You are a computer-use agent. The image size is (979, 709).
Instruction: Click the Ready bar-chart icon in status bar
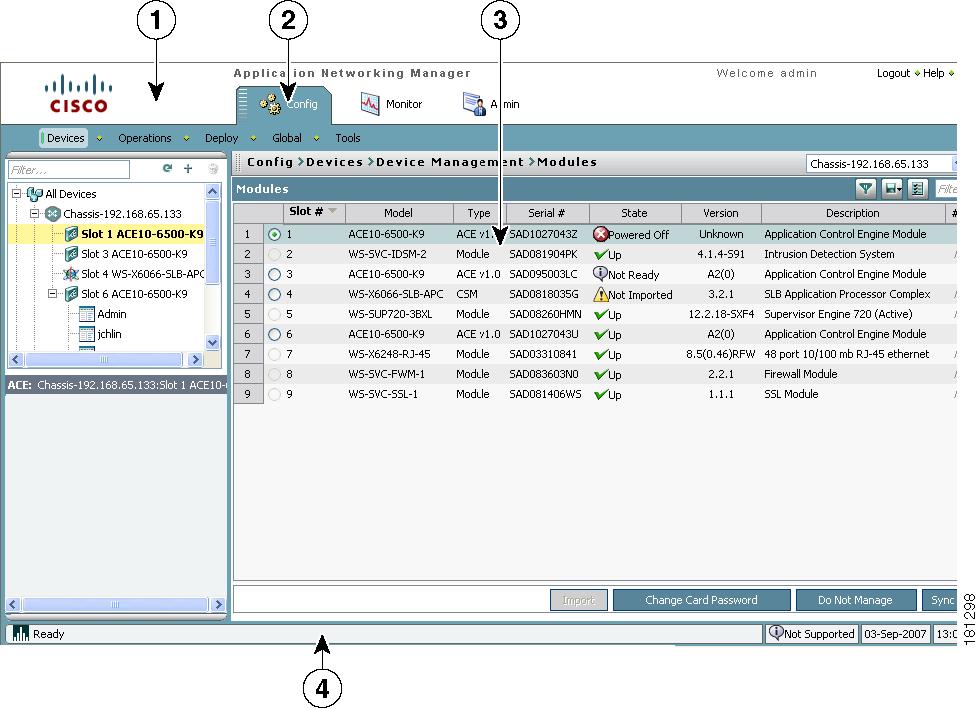[x=21, y=633]
